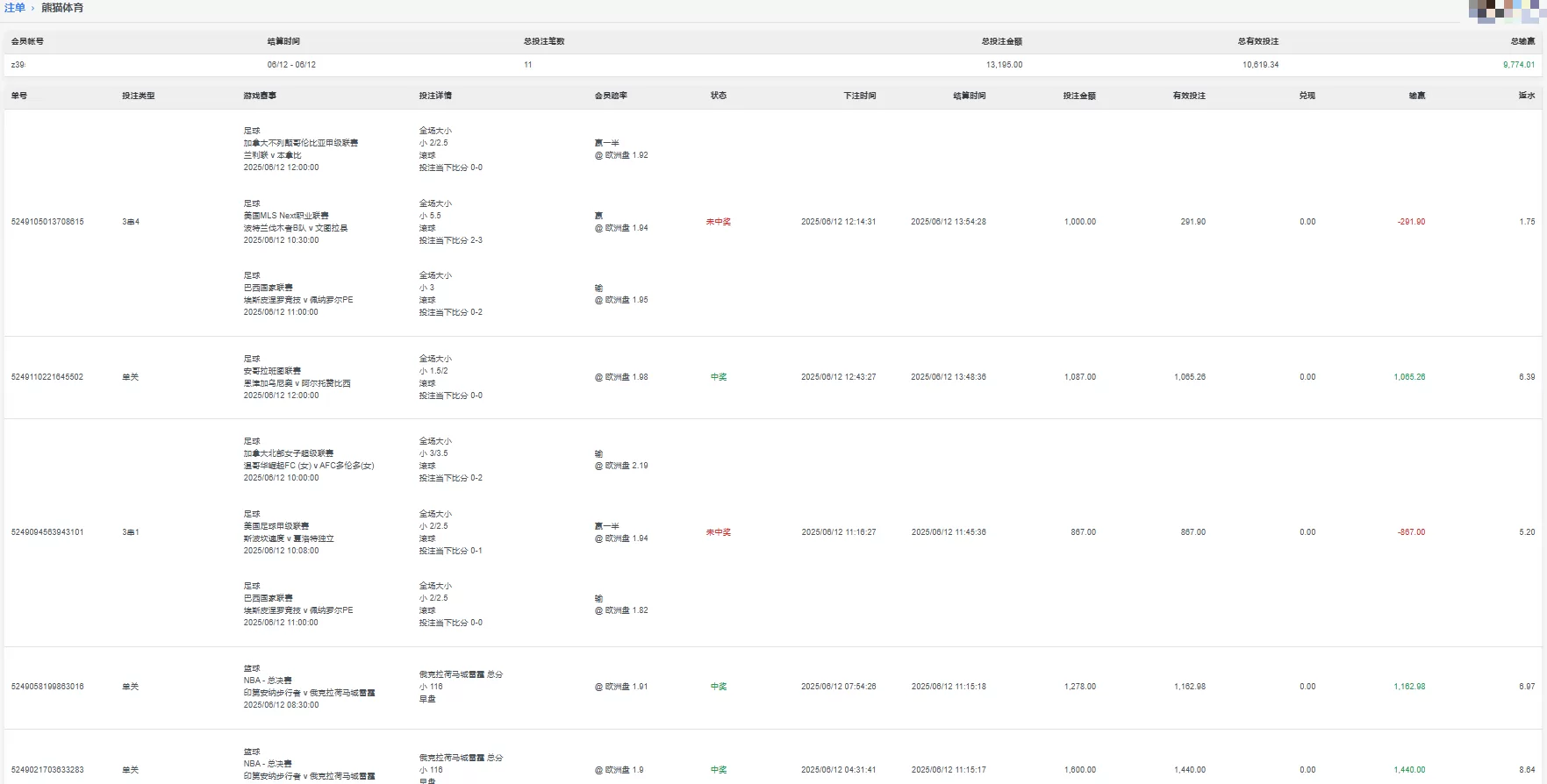Click bet type 3串4
The width and height of the screenshot is (1547, 784).
pos(131,222)
